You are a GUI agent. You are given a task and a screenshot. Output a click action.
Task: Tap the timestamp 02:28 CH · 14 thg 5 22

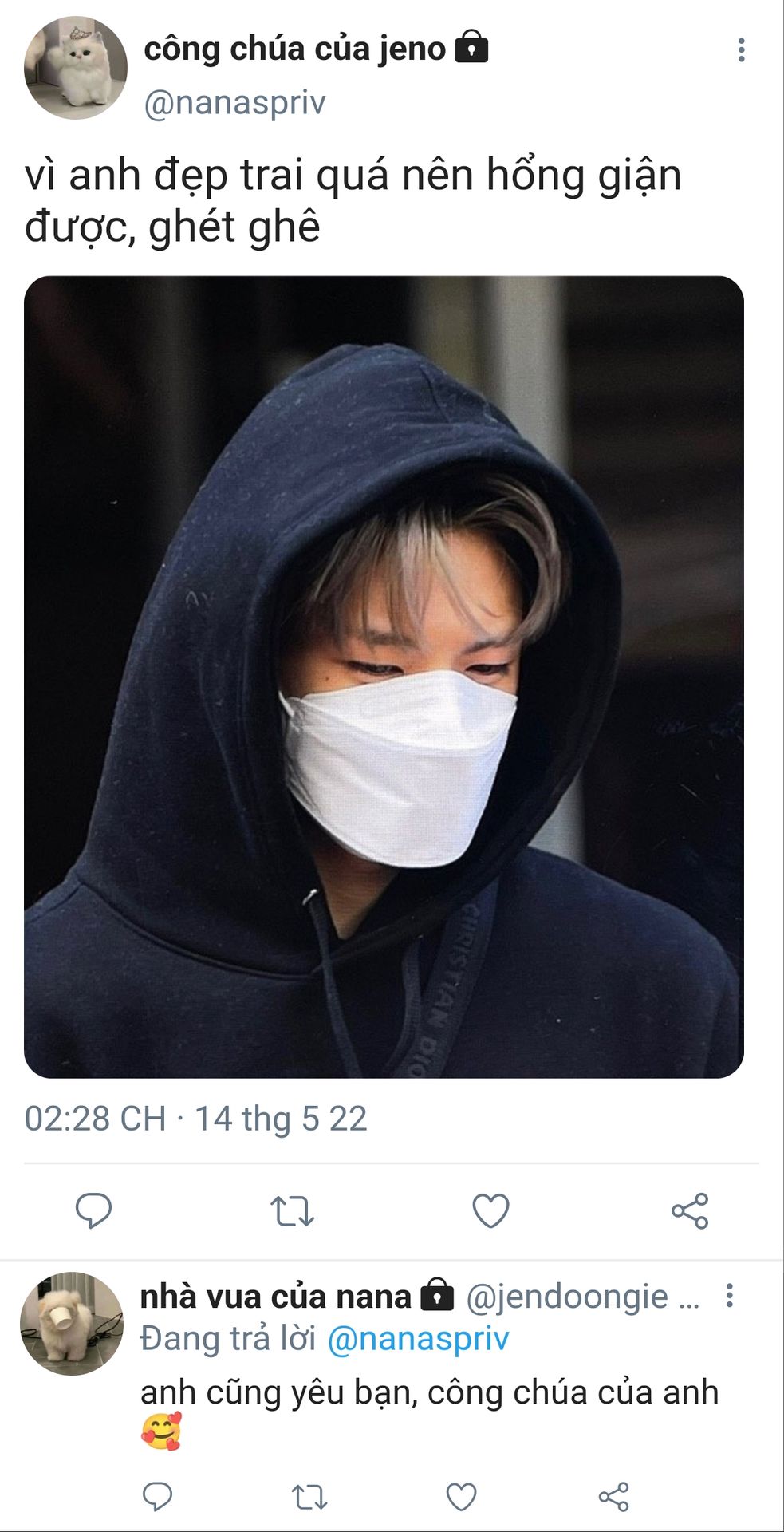point(195,1119)
